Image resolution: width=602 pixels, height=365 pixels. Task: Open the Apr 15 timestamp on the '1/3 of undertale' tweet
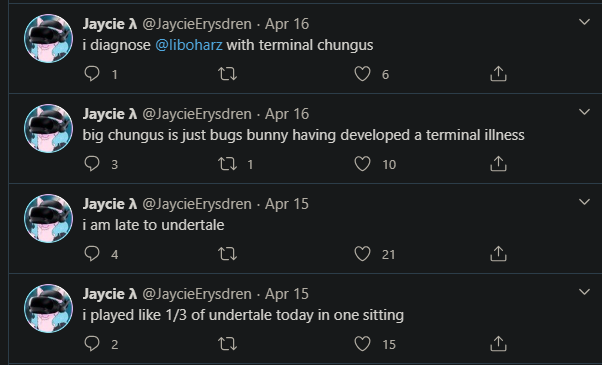pyautogui.click(x=287, y=294)
